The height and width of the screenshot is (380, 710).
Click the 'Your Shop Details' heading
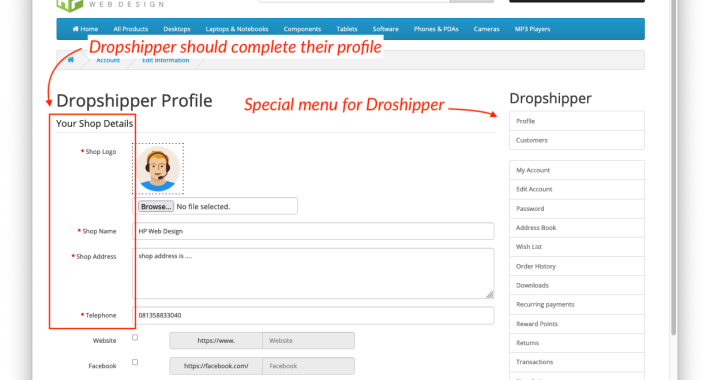tap(94, 124)
